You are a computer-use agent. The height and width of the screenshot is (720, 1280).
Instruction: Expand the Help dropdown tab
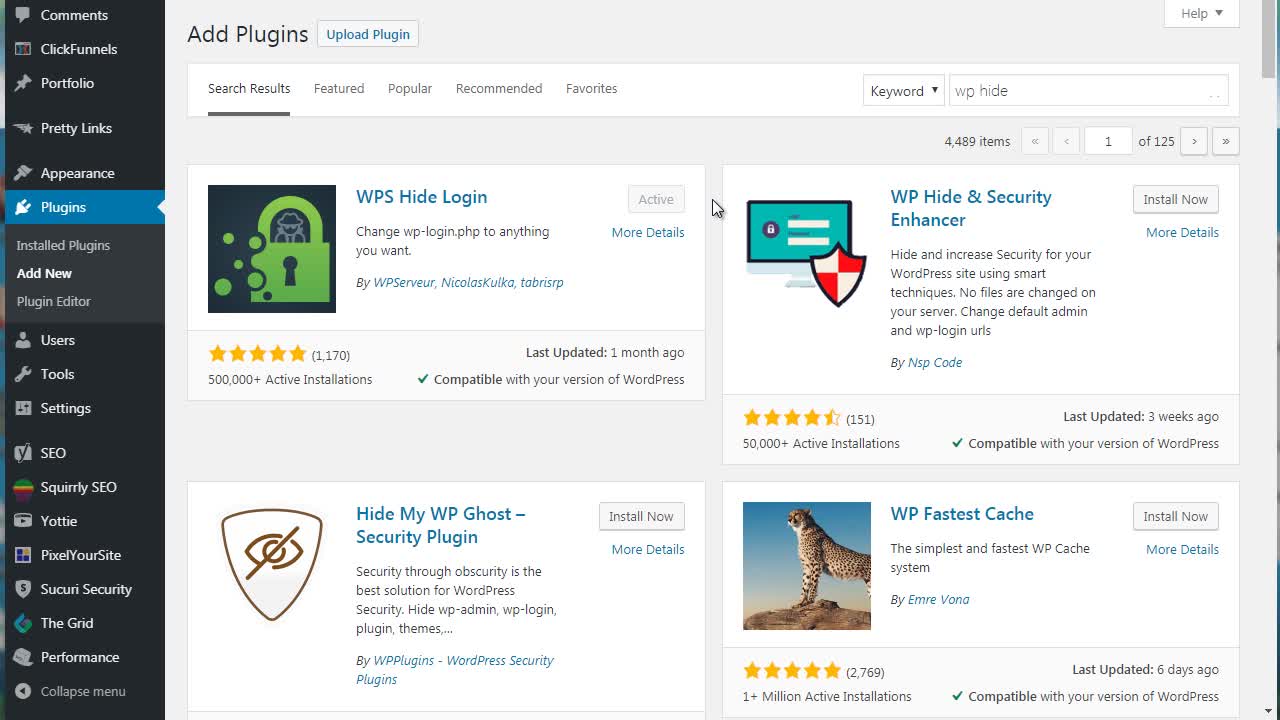coord(1202,13)
